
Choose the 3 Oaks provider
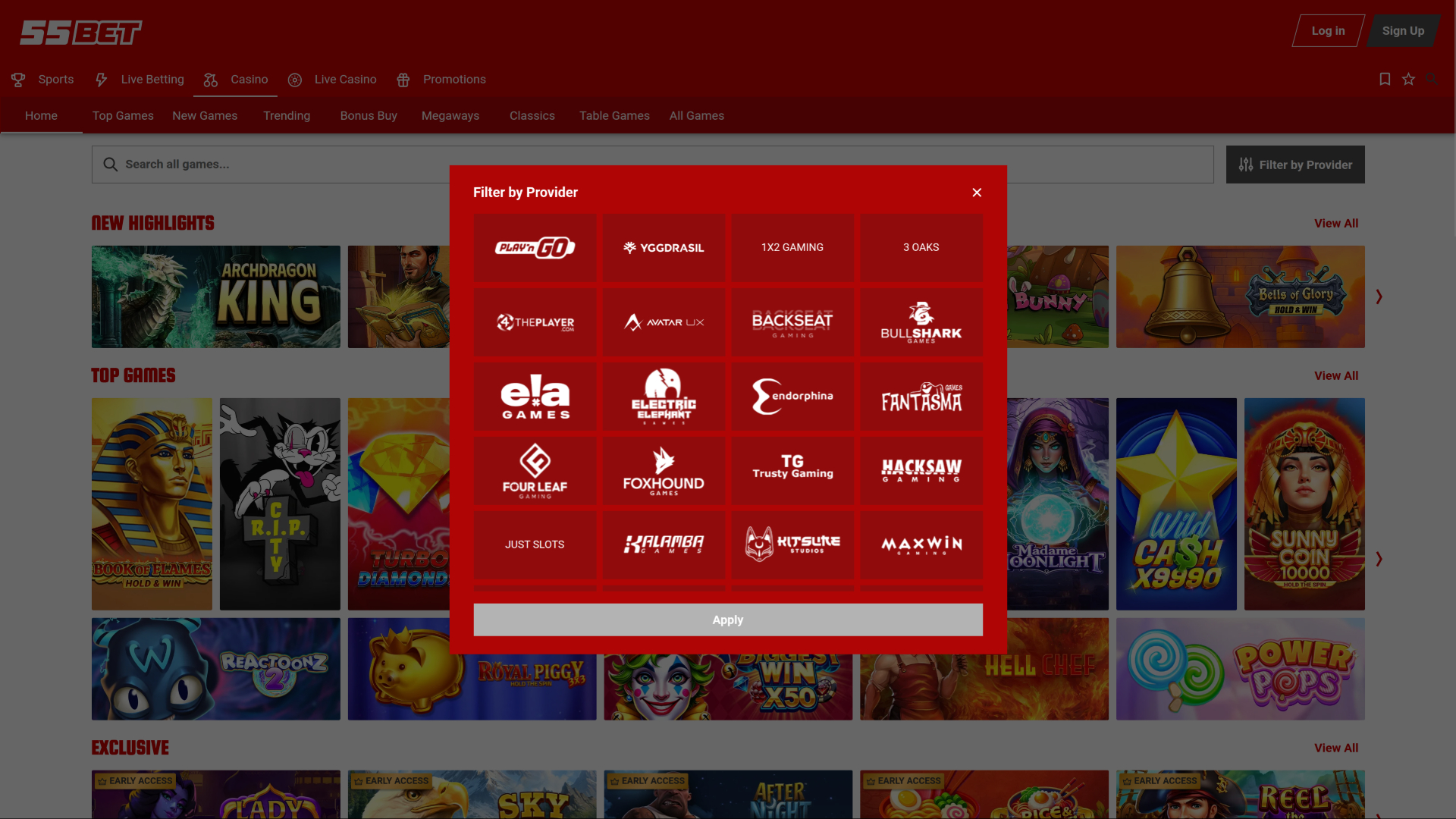pos(921,247)
